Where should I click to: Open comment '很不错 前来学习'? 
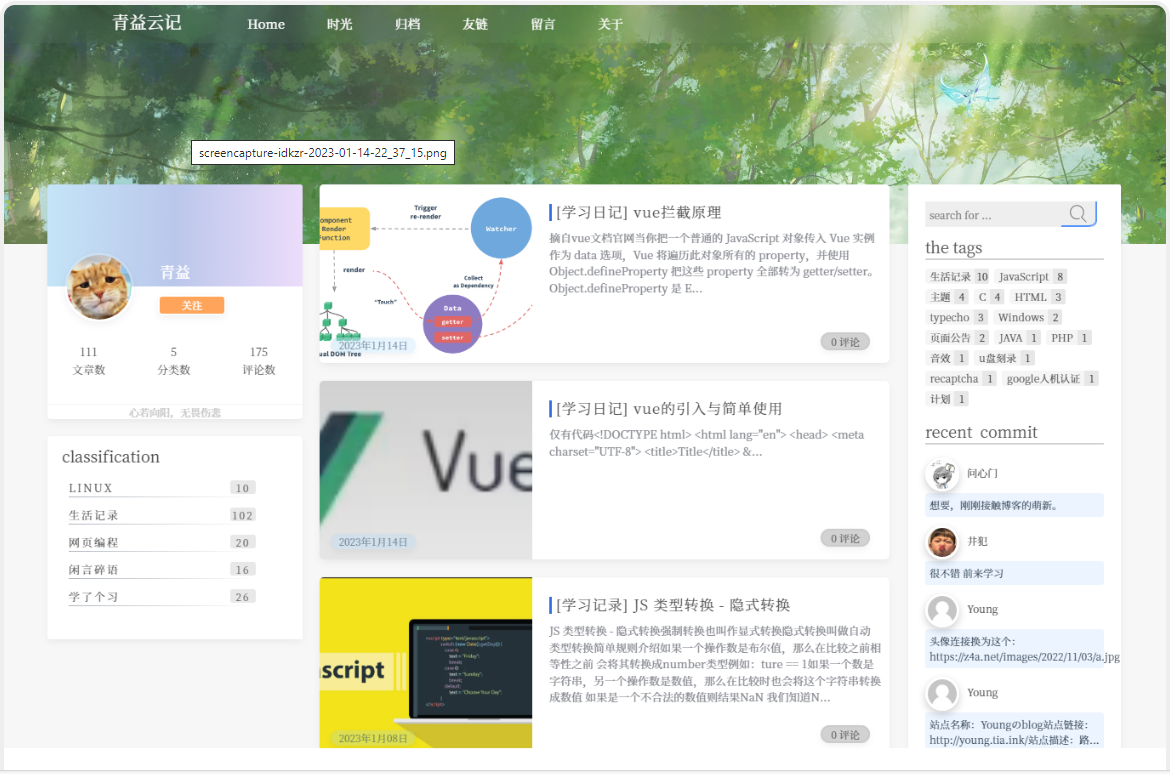pyautogui.click(x=1014, y=573)
